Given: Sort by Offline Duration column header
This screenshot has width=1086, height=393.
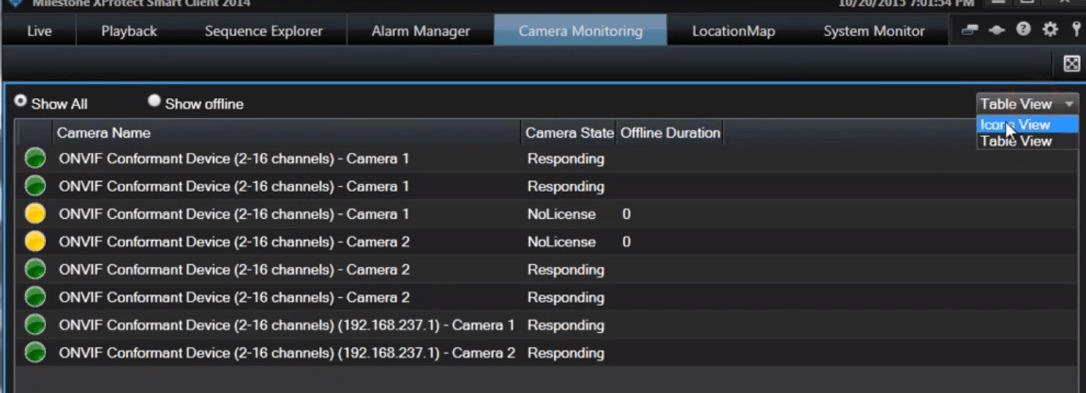Looking at the screenshot, I should tap(670, 132).
